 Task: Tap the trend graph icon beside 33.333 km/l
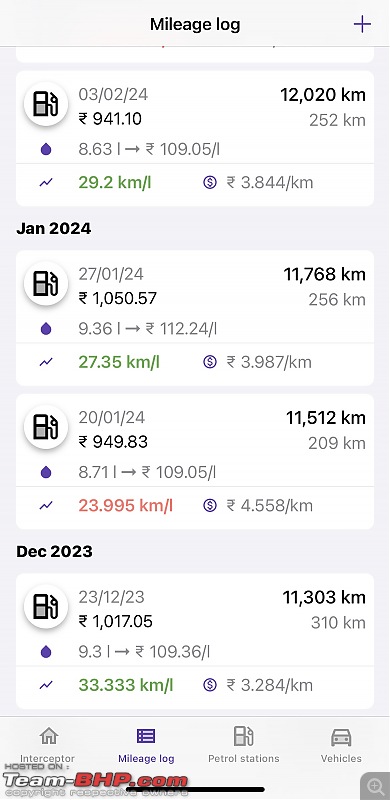46,685
